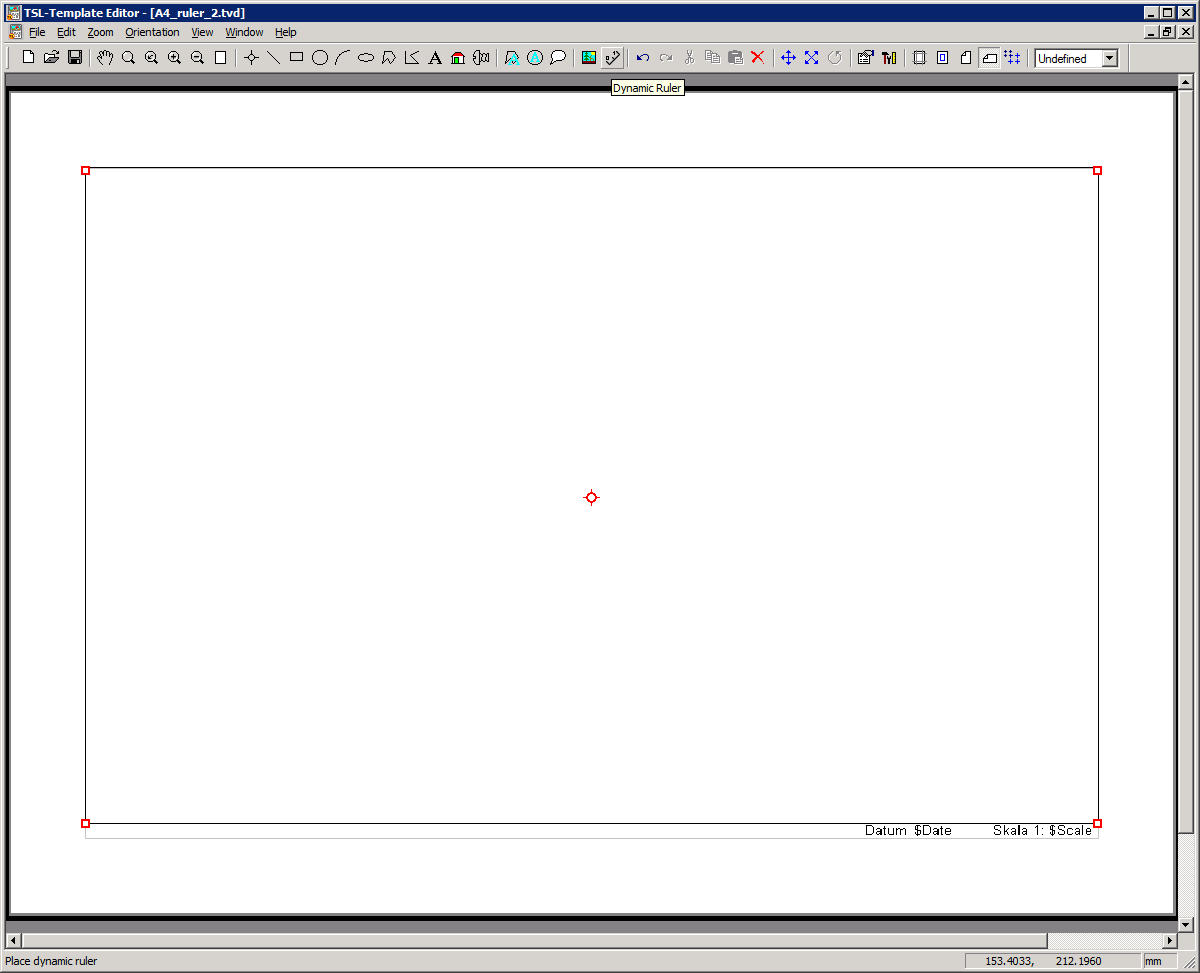Select the 'Skala 1: $Scale' text
This screenshot has height=973, width=1200.
(x=1042, y=831)
